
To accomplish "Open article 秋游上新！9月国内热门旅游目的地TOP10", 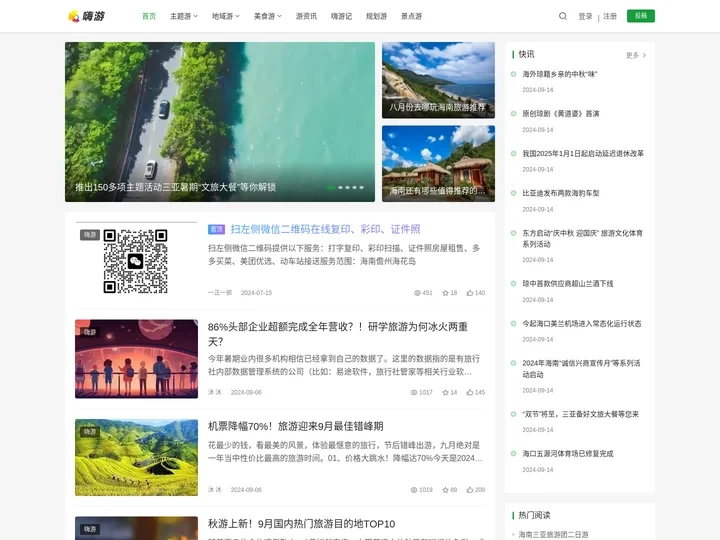I will (x=301, y=524).
